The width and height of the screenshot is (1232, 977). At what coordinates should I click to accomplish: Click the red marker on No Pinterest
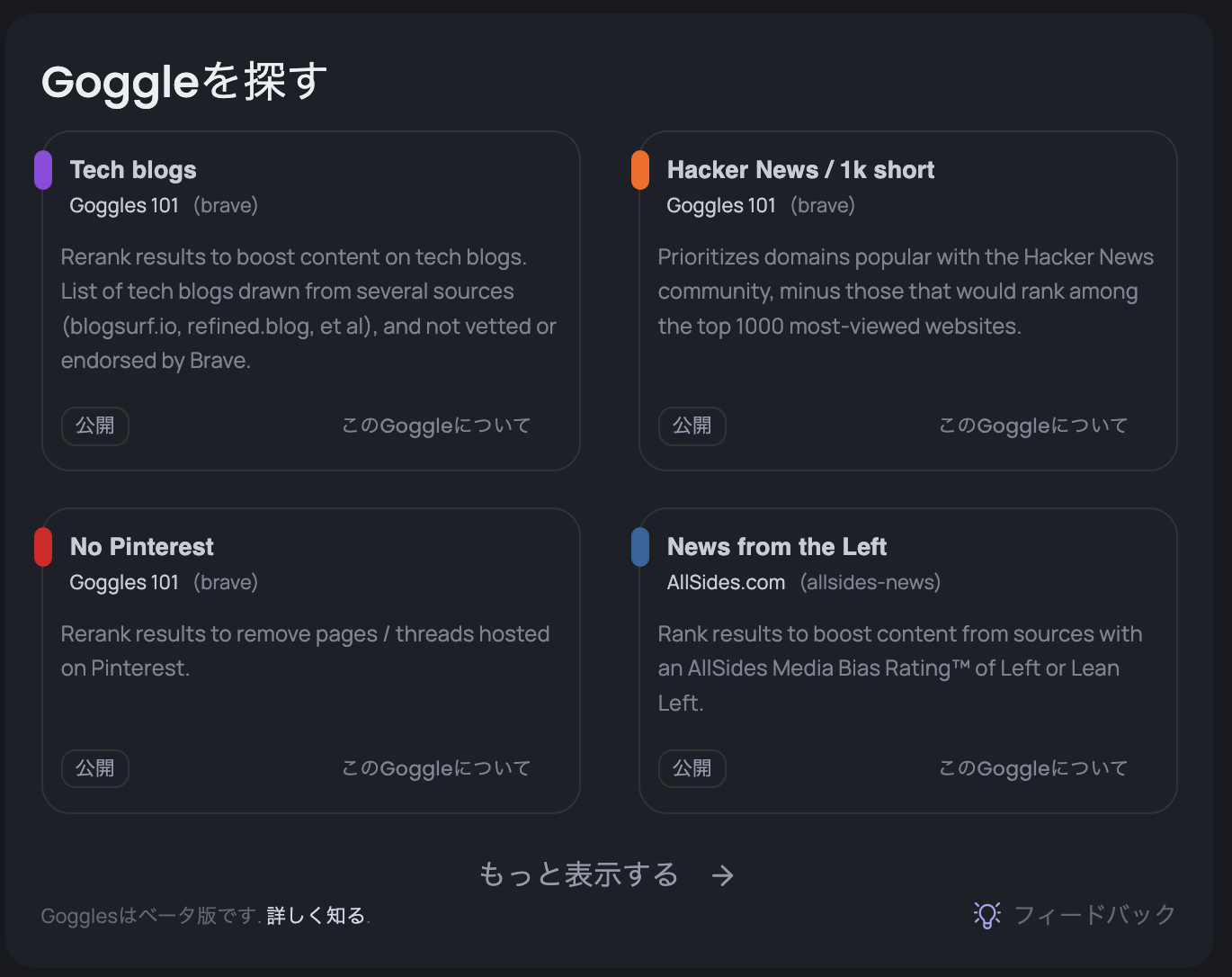tap(43, 547)
